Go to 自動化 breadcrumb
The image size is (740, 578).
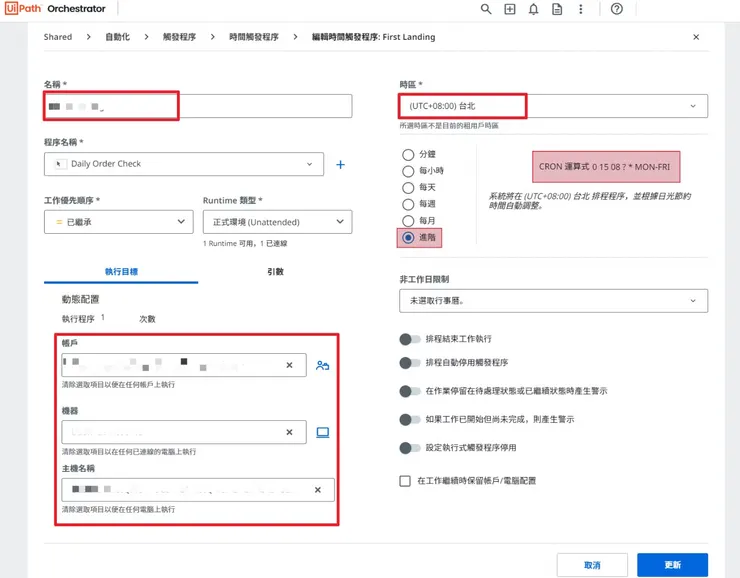point(118,37)
